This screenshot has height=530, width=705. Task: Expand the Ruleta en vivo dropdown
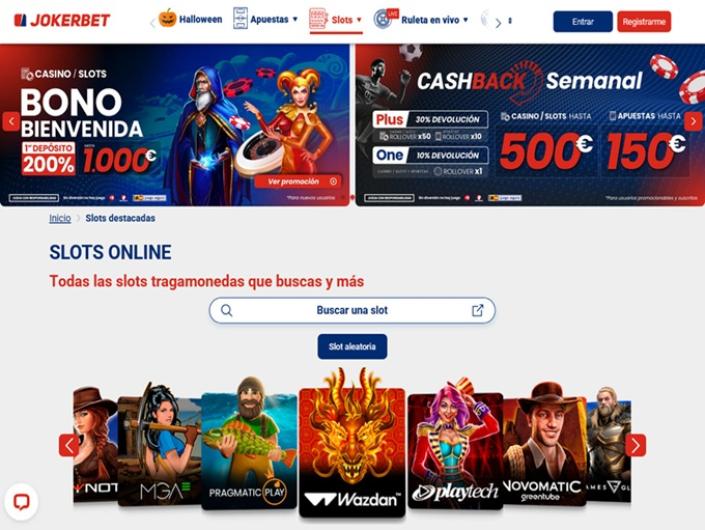point(421,20)
